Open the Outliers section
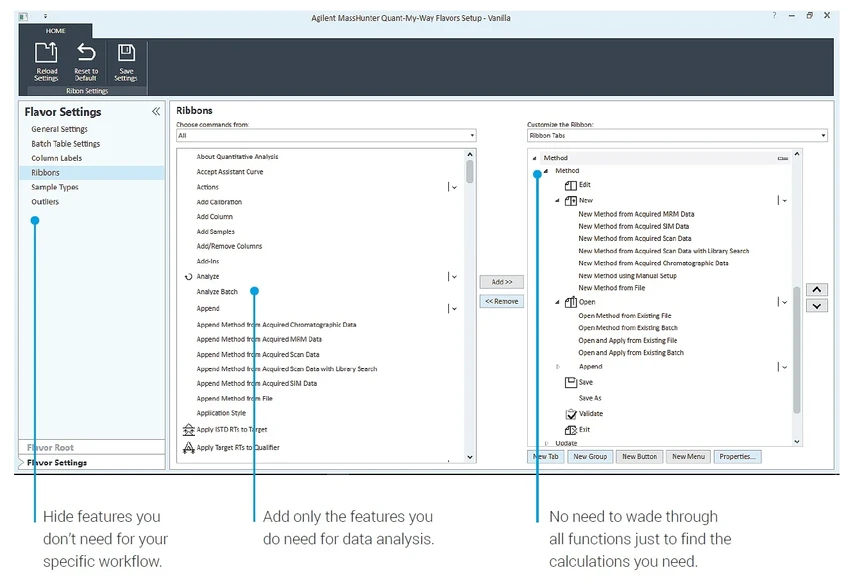 pos(45,202)
